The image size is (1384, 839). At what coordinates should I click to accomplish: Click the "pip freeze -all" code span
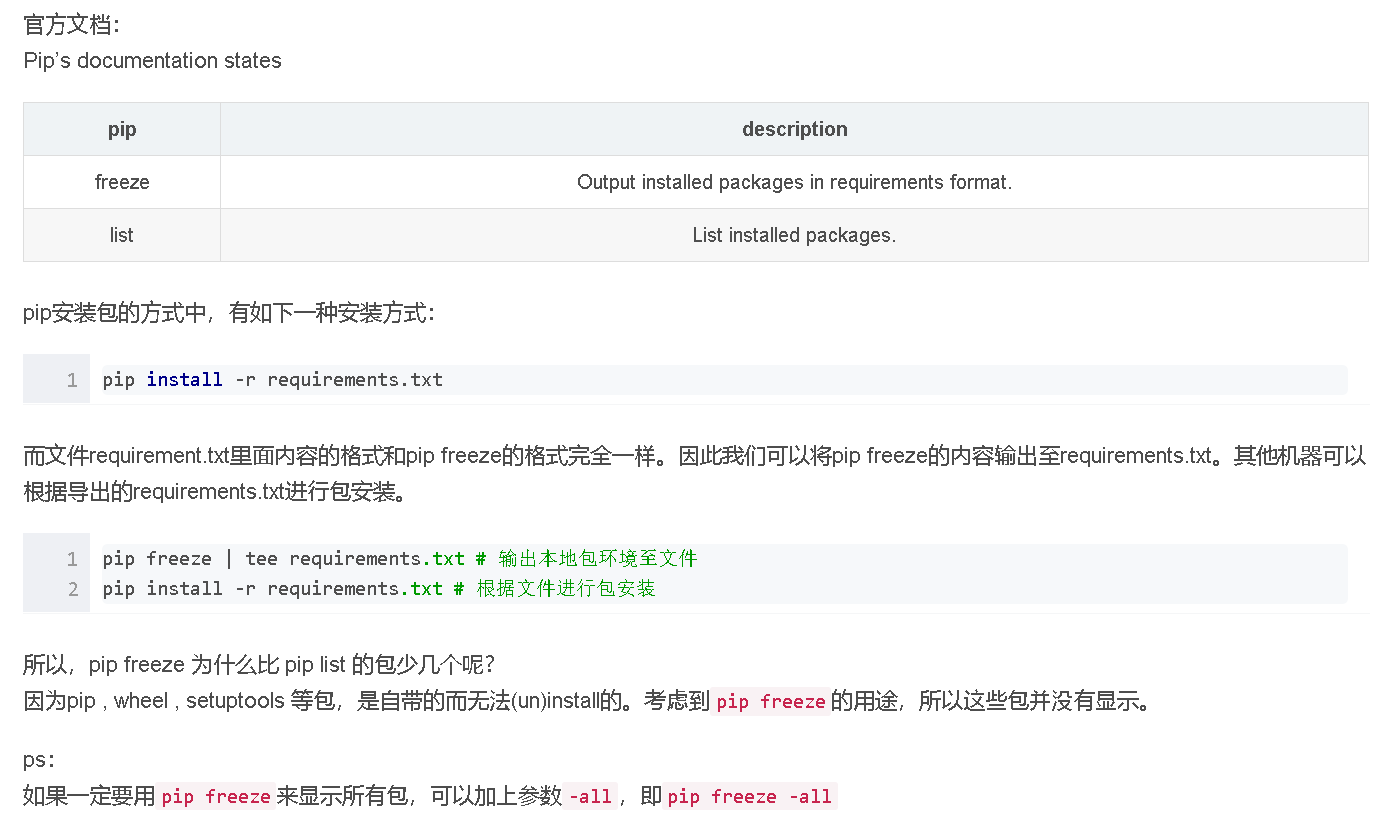click(x=751, y=795)
